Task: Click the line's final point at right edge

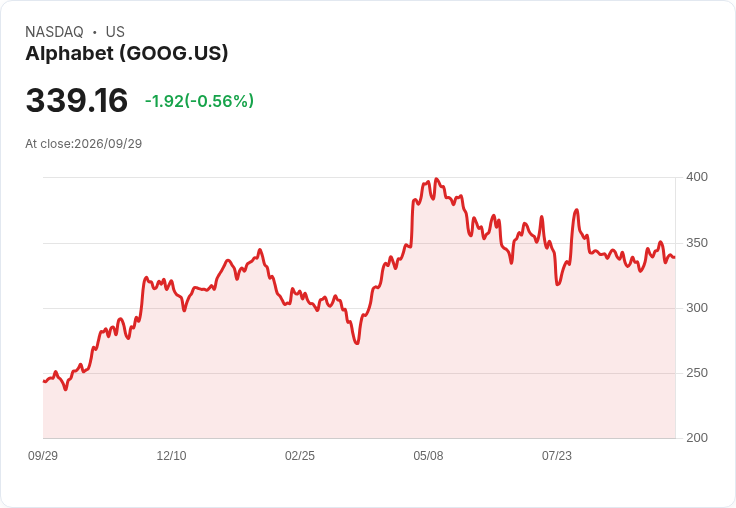Action: click(675, 257)
